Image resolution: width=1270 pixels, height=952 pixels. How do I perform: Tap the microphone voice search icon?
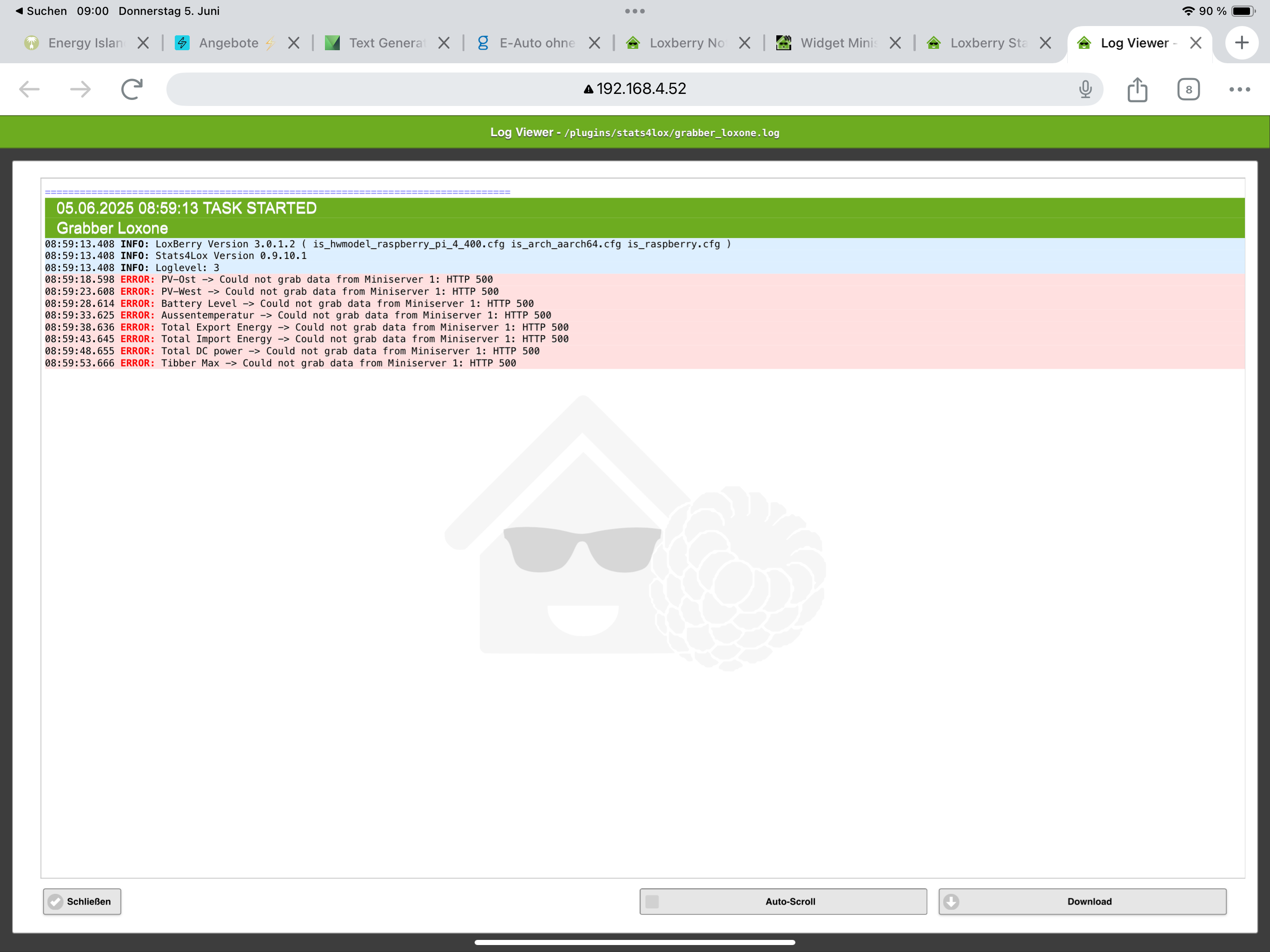click(x=1085, y=89)
